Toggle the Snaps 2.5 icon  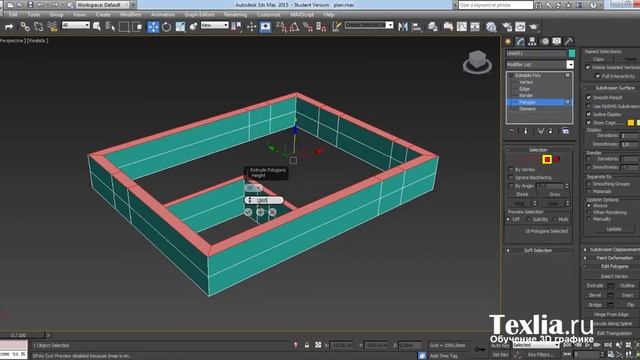point(281,27)
